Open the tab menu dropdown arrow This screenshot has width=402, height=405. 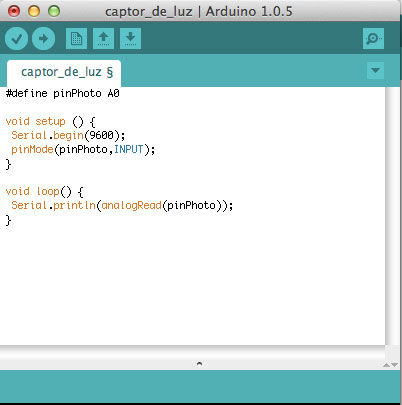[x=375, y=70]
